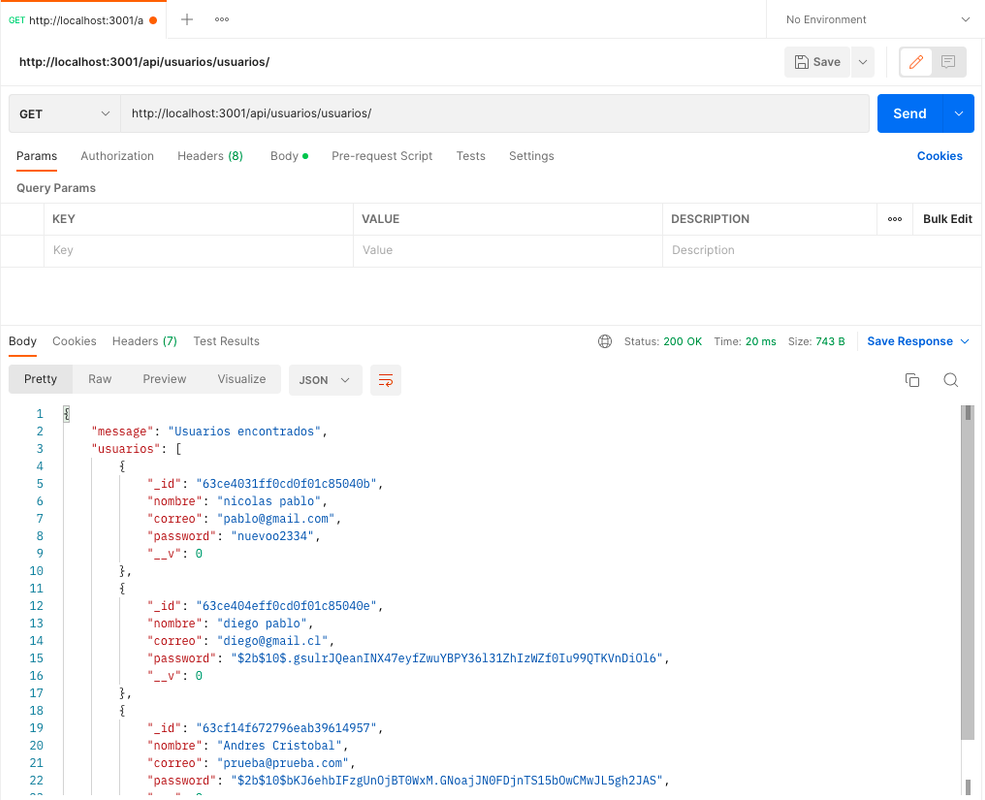This screenshot has height=800, width=985.
Task: Open the Headers (8) request tab
Action: coord(210,156)
